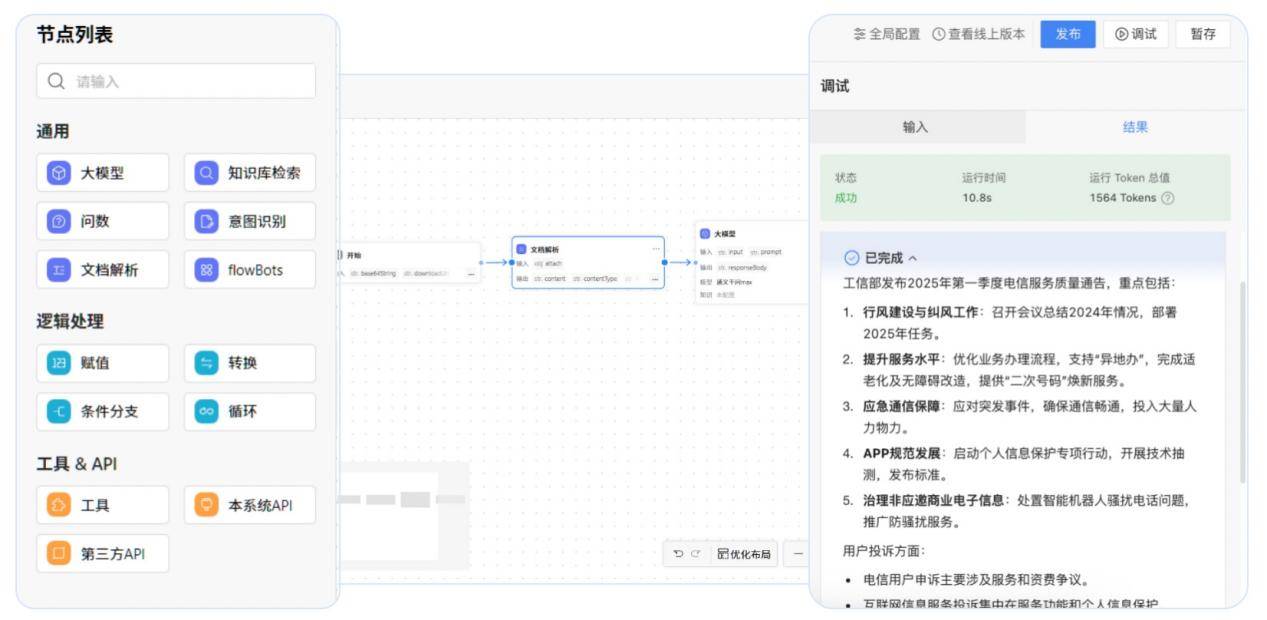Viewport: 1267px width, 620px height.
Task: Click the 发布 publish button
Action: (x=1067, y=33)
